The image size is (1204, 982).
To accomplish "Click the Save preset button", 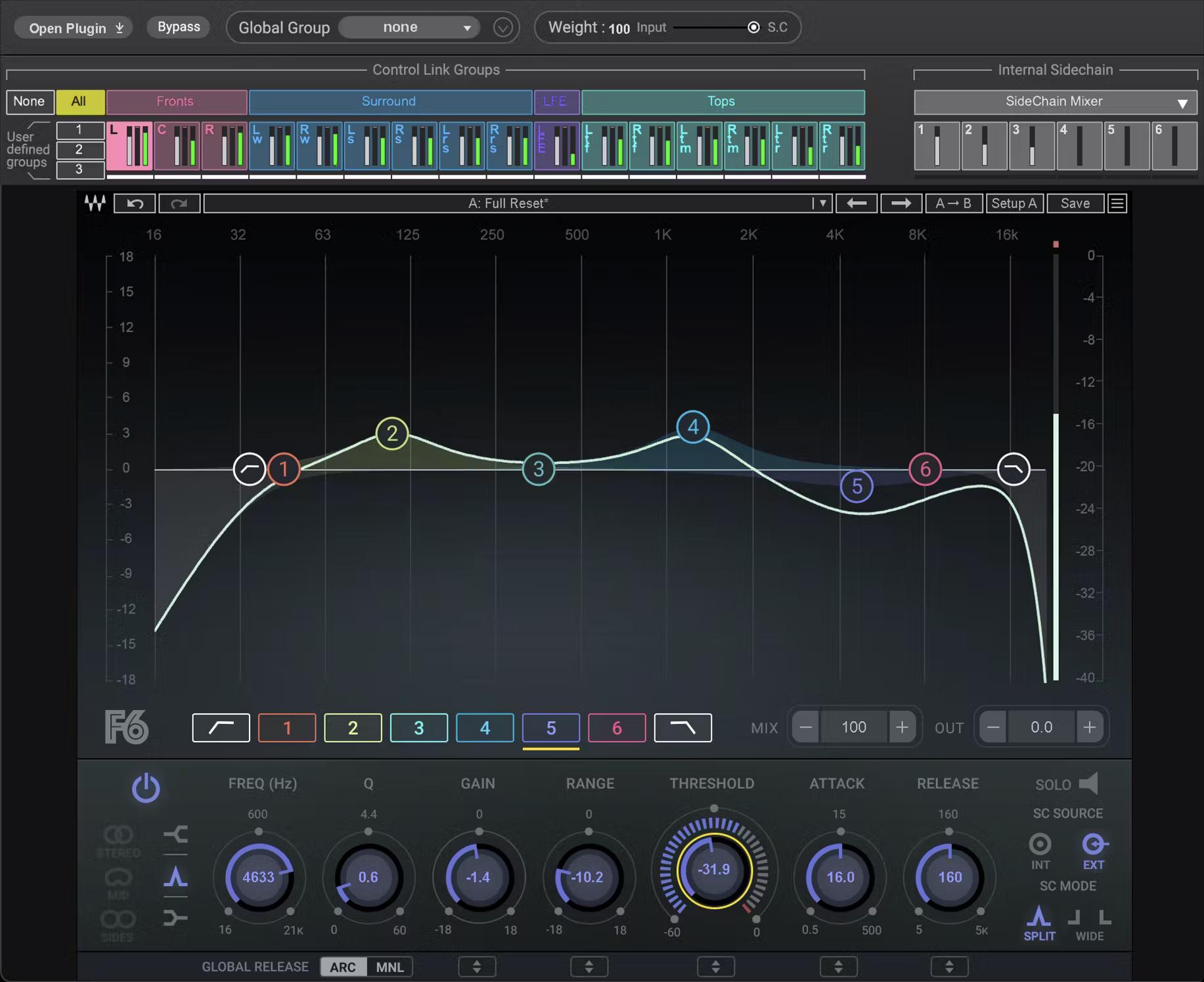I will point(1075,204).
